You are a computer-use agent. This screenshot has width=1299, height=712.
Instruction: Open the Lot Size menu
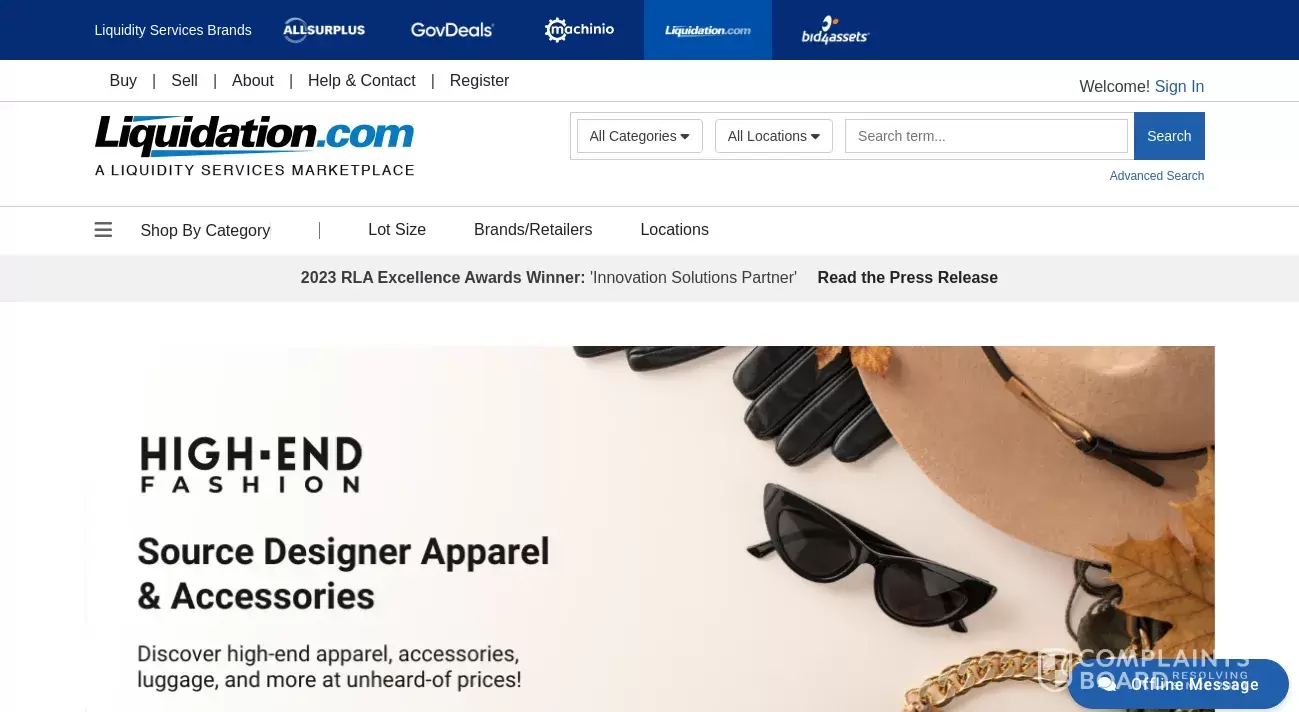397,230
